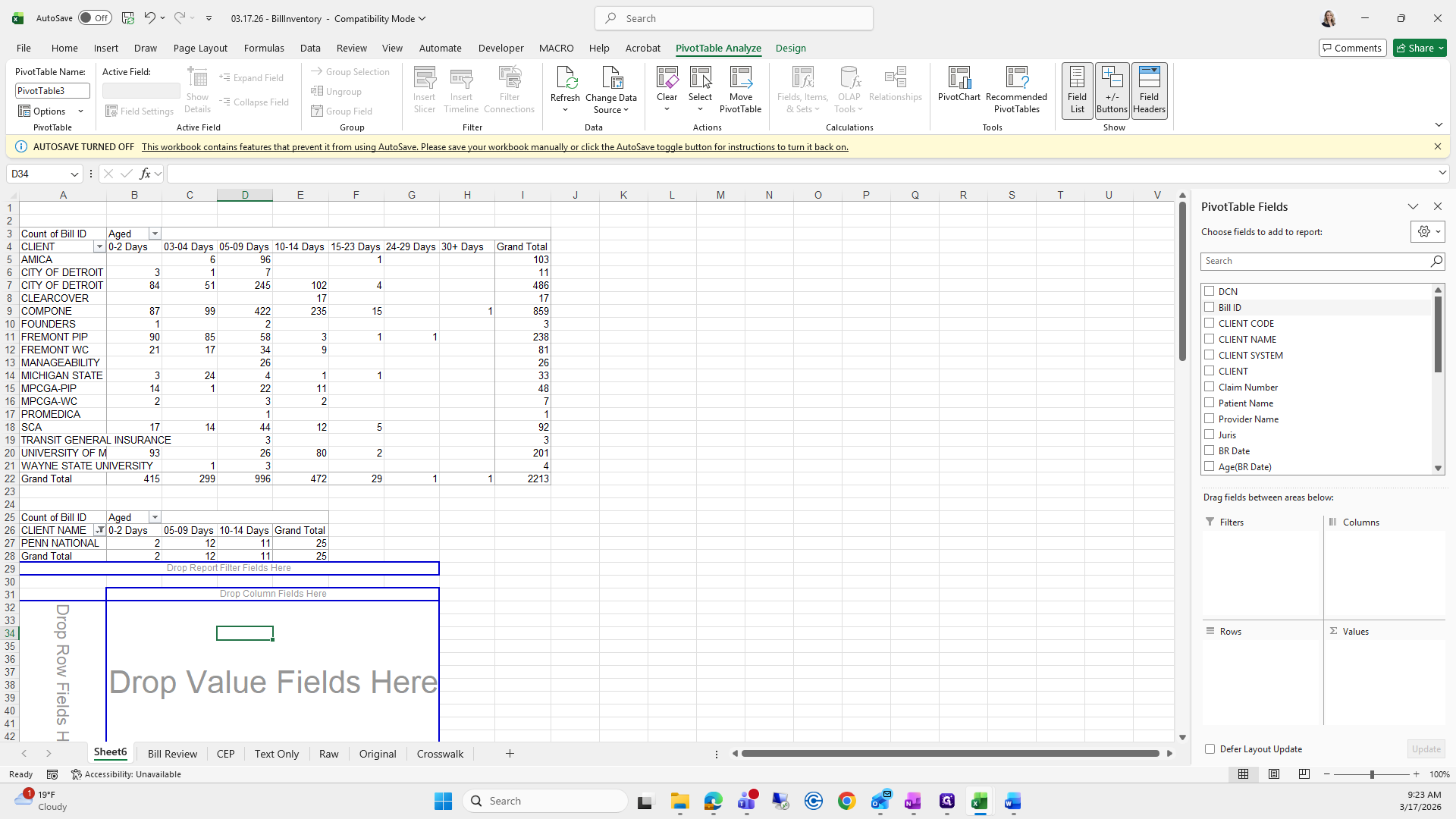Click the Refresh pivot data icon
The width and height of the screenshot is (1456, 819).
click(x=565, y=78)
